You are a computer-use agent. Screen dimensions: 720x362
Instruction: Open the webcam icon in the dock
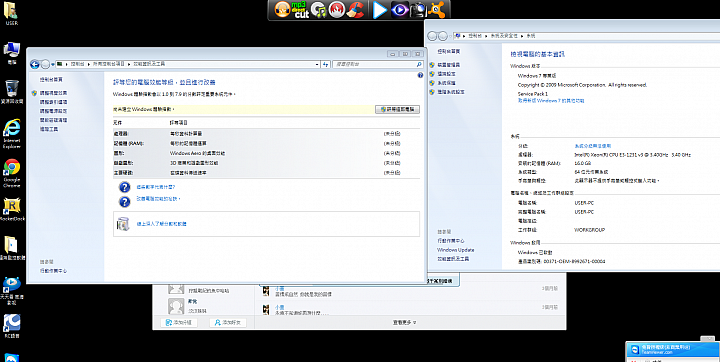(x=418, y=10)
